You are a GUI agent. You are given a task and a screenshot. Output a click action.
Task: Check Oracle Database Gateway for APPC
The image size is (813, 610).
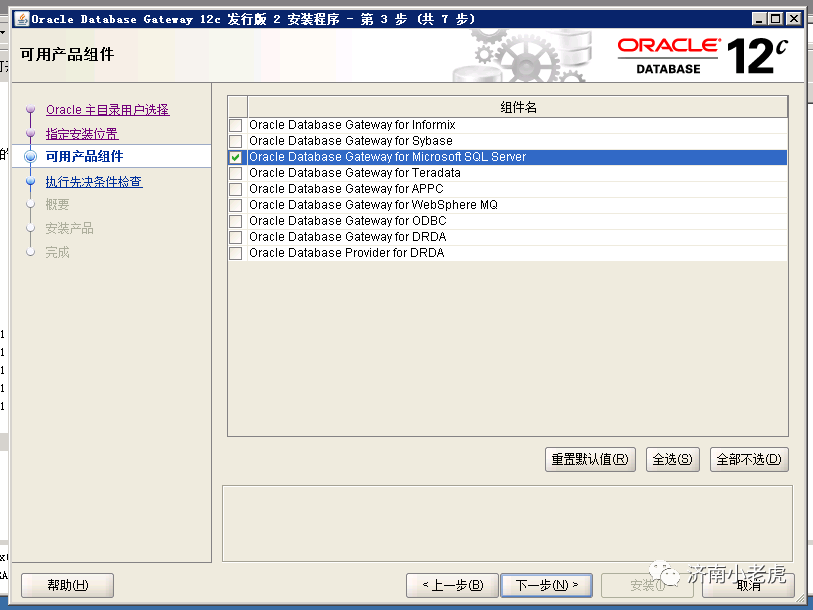(x=235, y=189)
